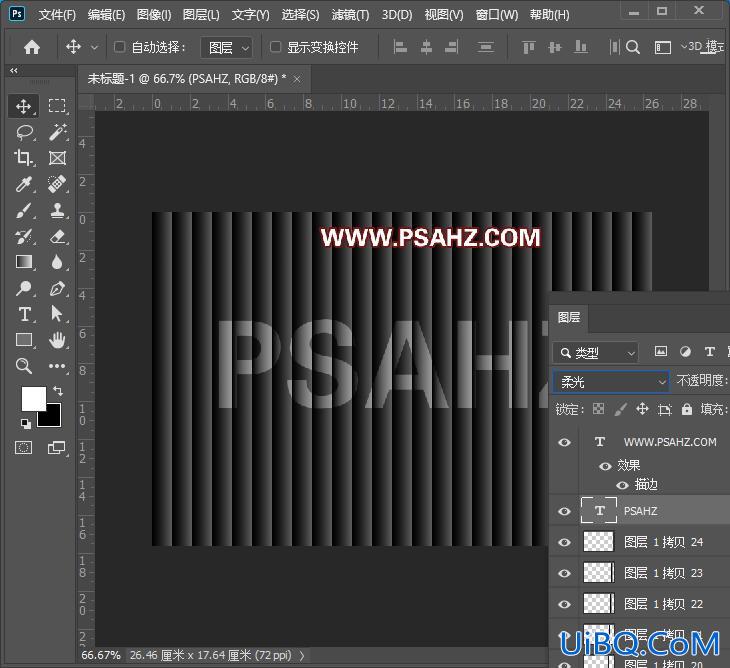
Task: Hide the 描边 stroke effect
Action: (x=622, y=486)
